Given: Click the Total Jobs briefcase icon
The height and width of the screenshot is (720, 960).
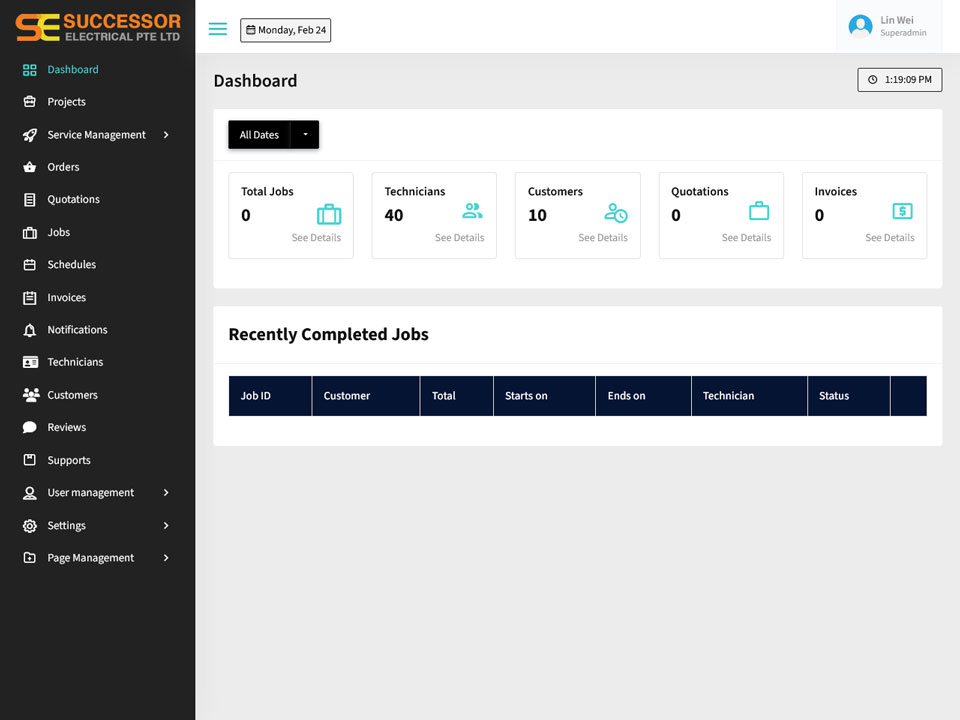Looking at the screenshot, I should [x=329, y=214].
